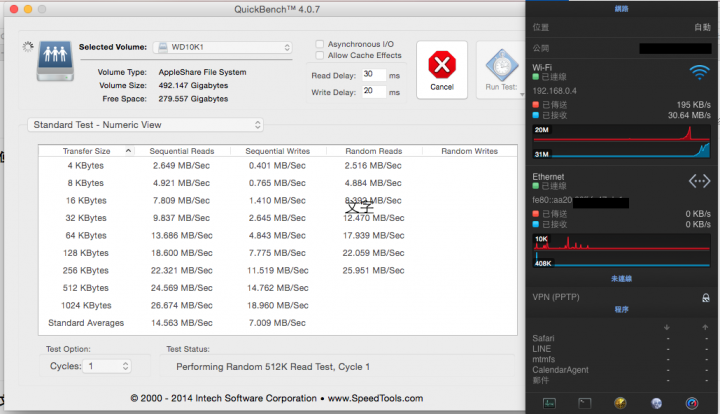Click www.SpeedTools.com link text
This screenshot has width=720, height=414.
[375, 398]
